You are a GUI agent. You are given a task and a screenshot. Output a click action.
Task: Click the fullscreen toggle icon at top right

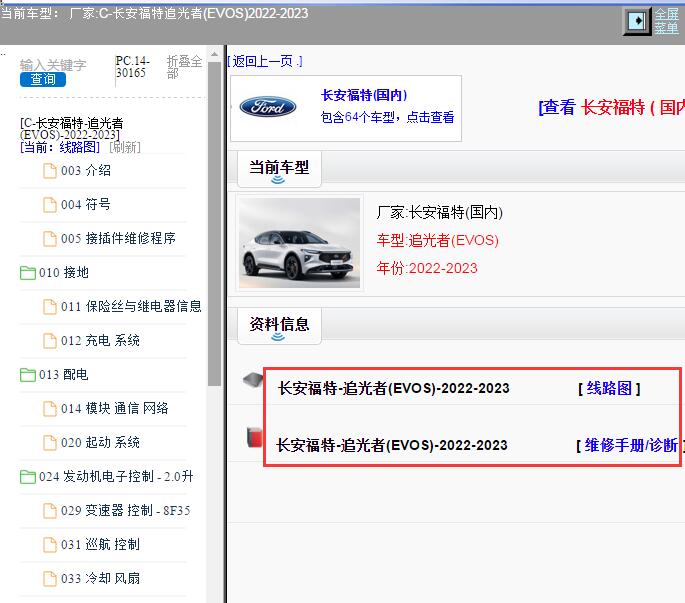(637, 21)
